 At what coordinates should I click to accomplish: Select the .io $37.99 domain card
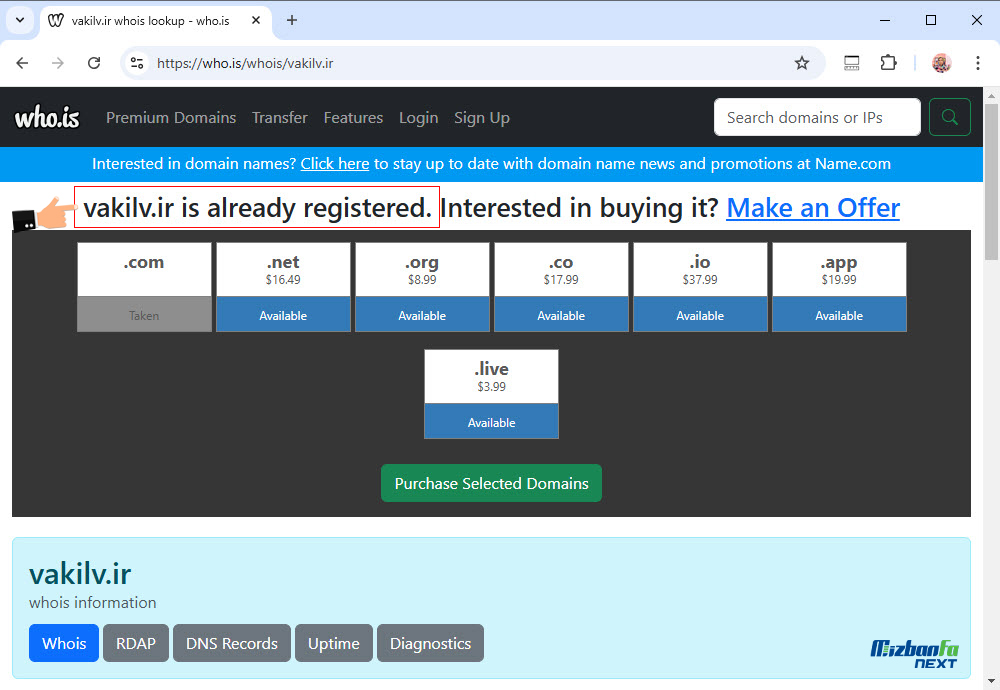(700, 287)
